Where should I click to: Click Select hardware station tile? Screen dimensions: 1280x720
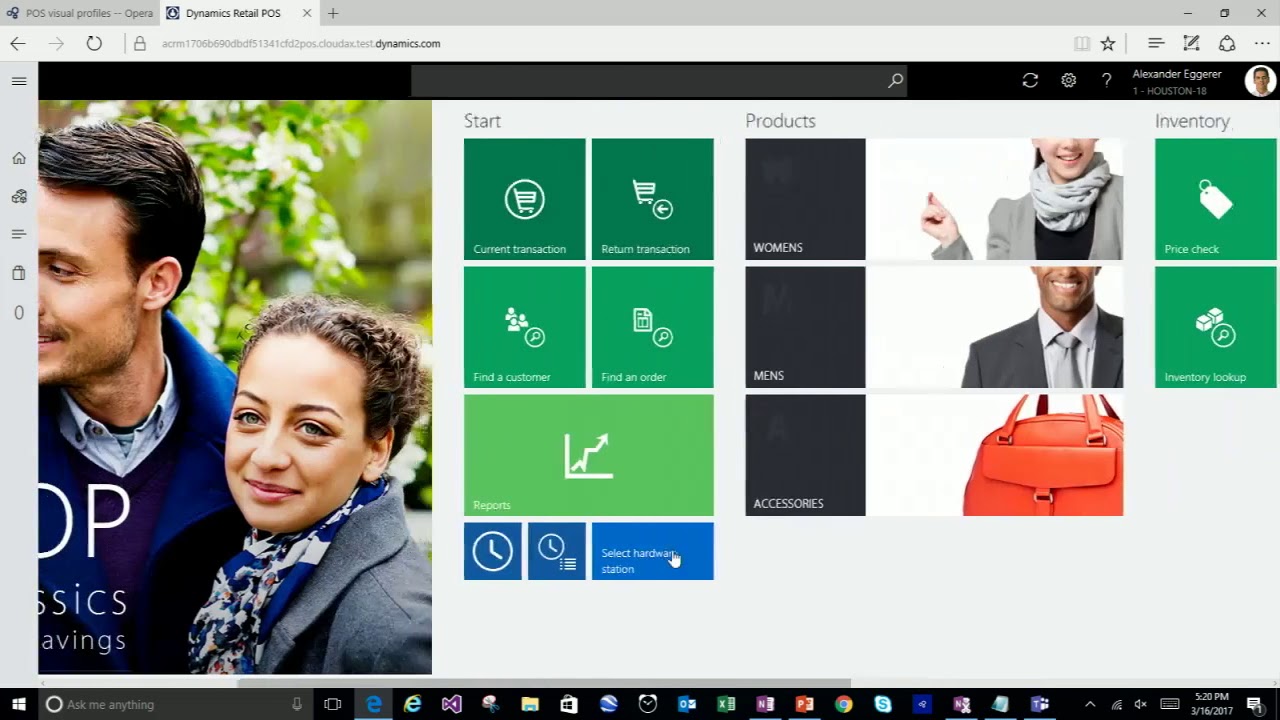click(x=652, y=551)
